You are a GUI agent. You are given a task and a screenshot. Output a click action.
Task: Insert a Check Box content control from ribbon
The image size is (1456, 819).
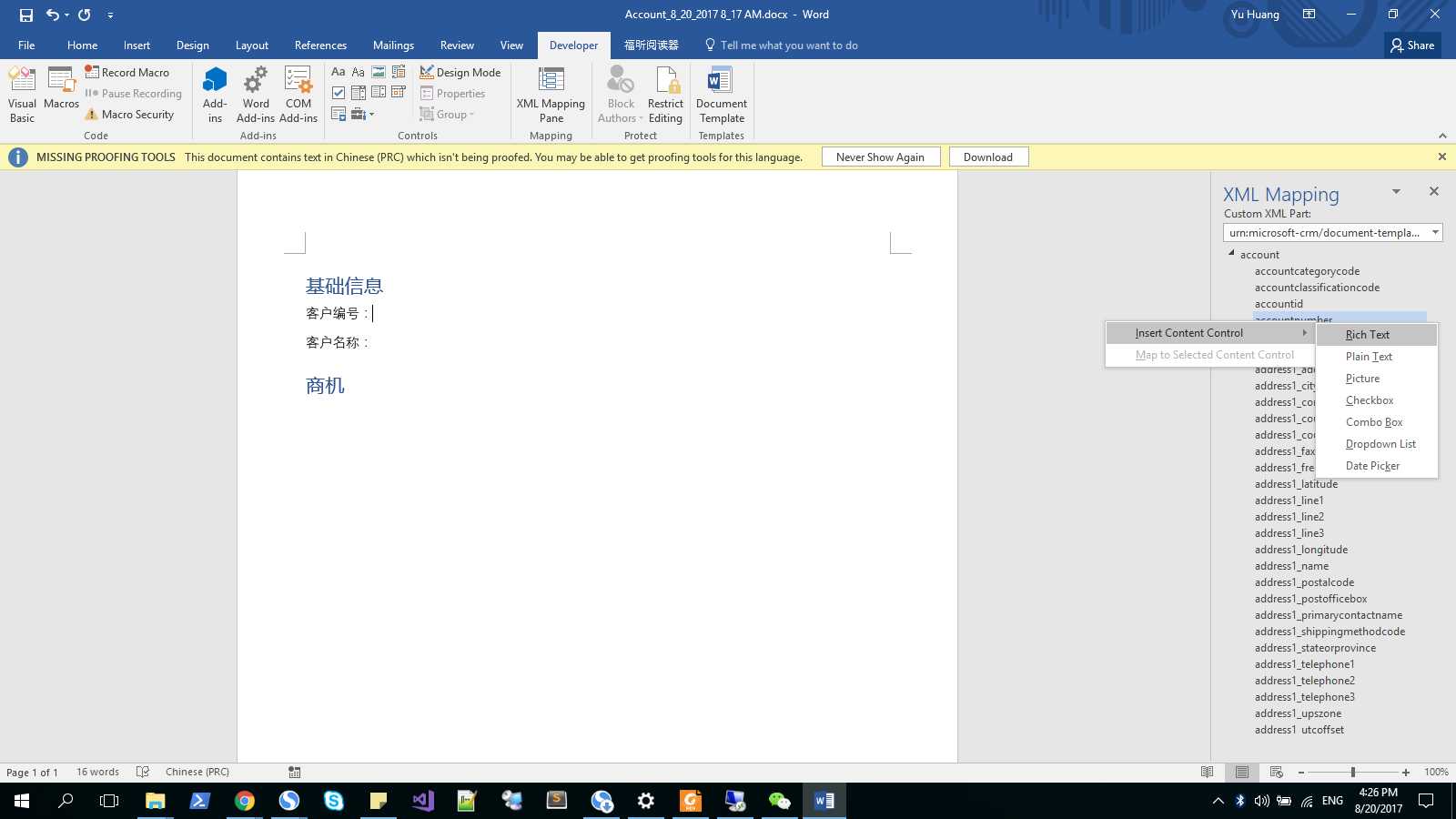click(339, 92)
